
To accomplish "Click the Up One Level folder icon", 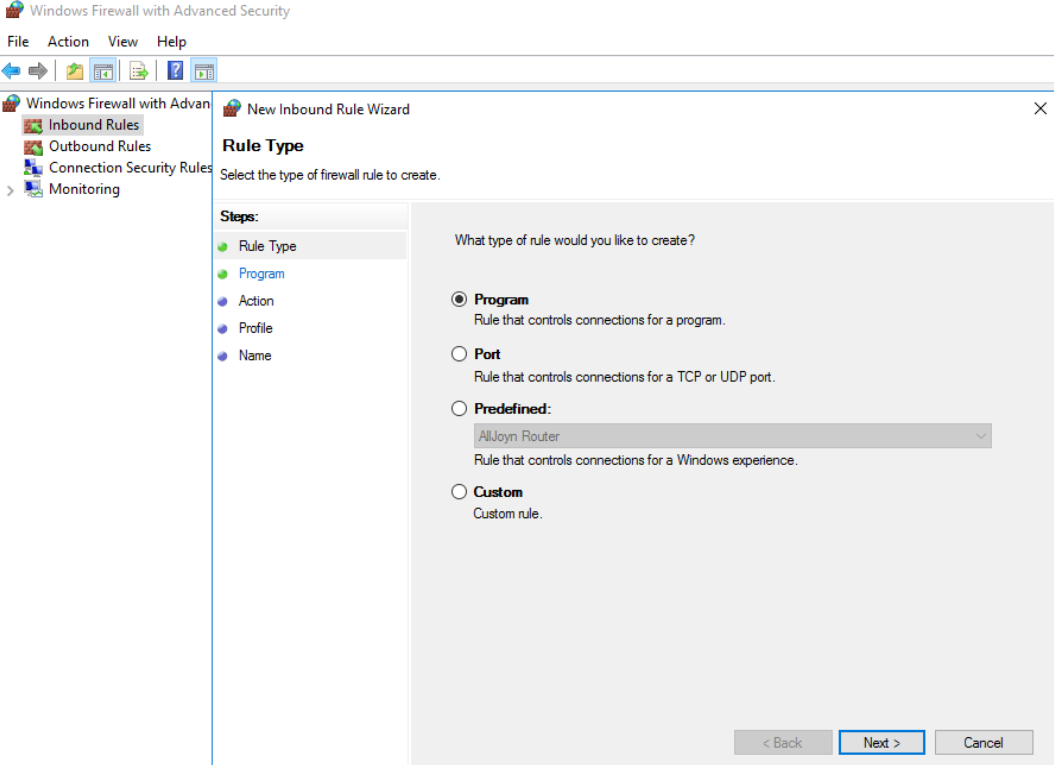I will (75, 71).
